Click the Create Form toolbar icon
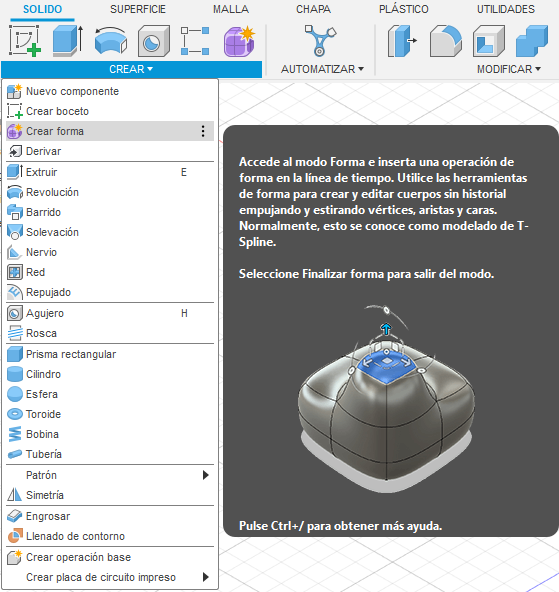The height and width of the screenshot is (592, 559). click(x=239, y=41)
